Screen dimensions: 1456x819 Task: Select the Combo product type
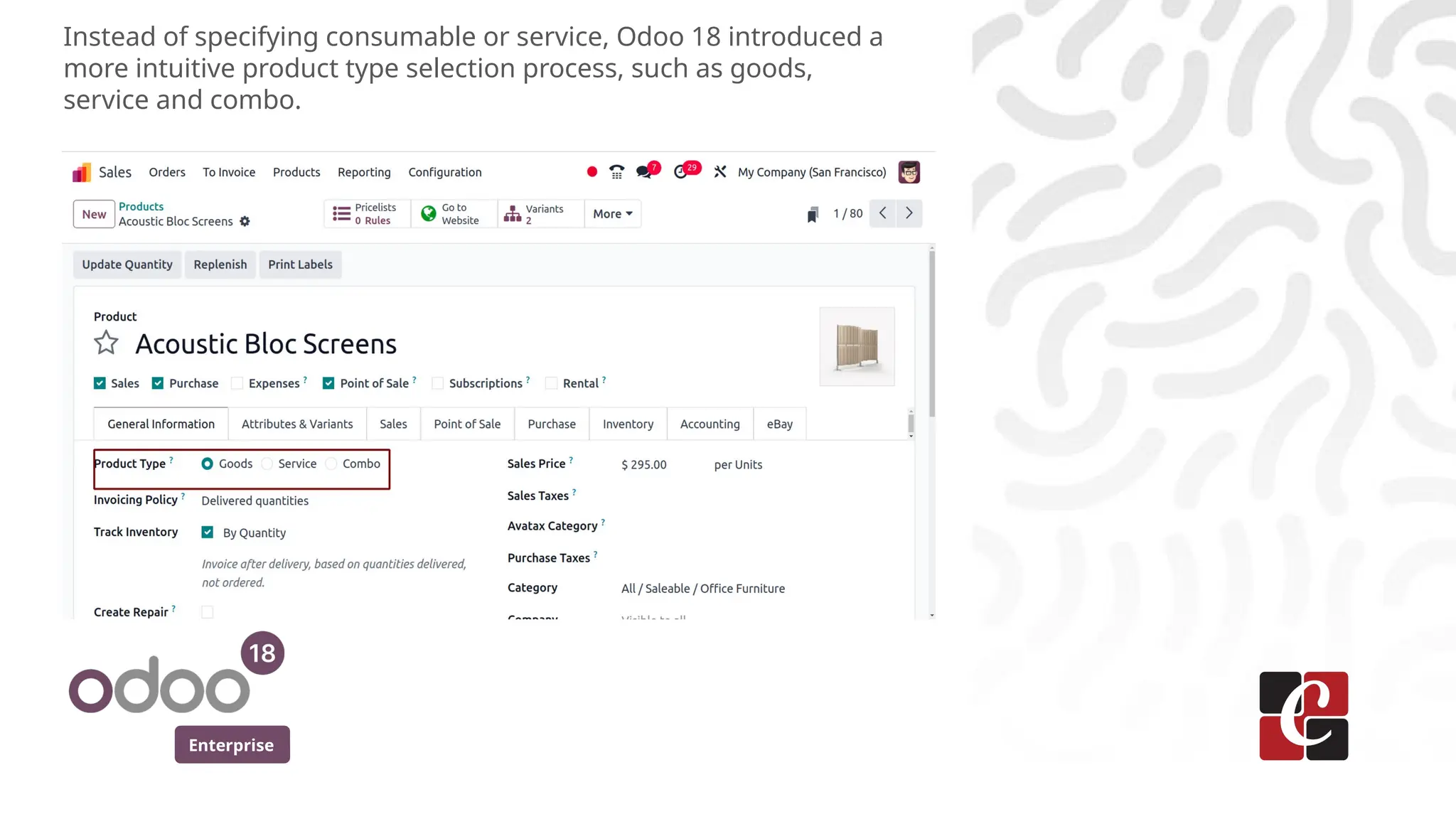pyautogui.click(x=331, y=464)
